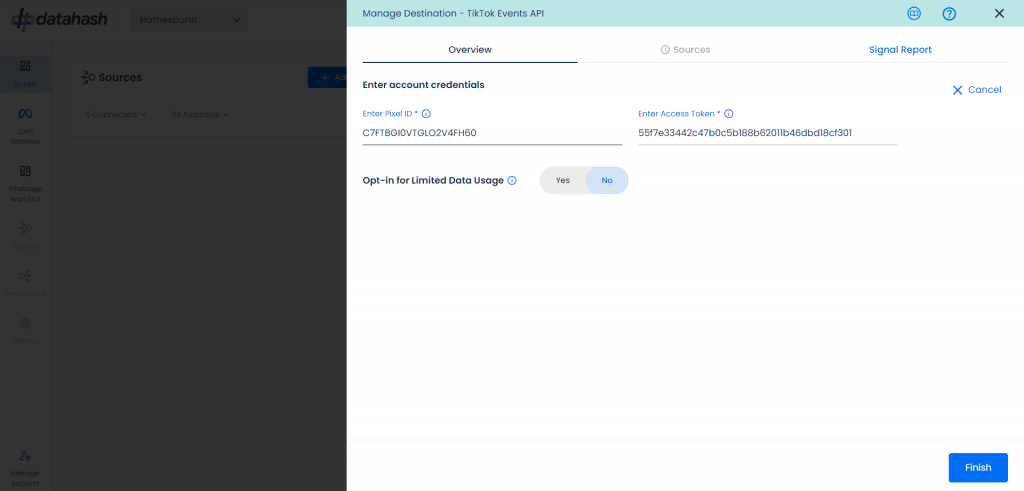Click the Pixel ID input field
The width and height of the screenshot is (1024, 491).
tap(492, 133)
